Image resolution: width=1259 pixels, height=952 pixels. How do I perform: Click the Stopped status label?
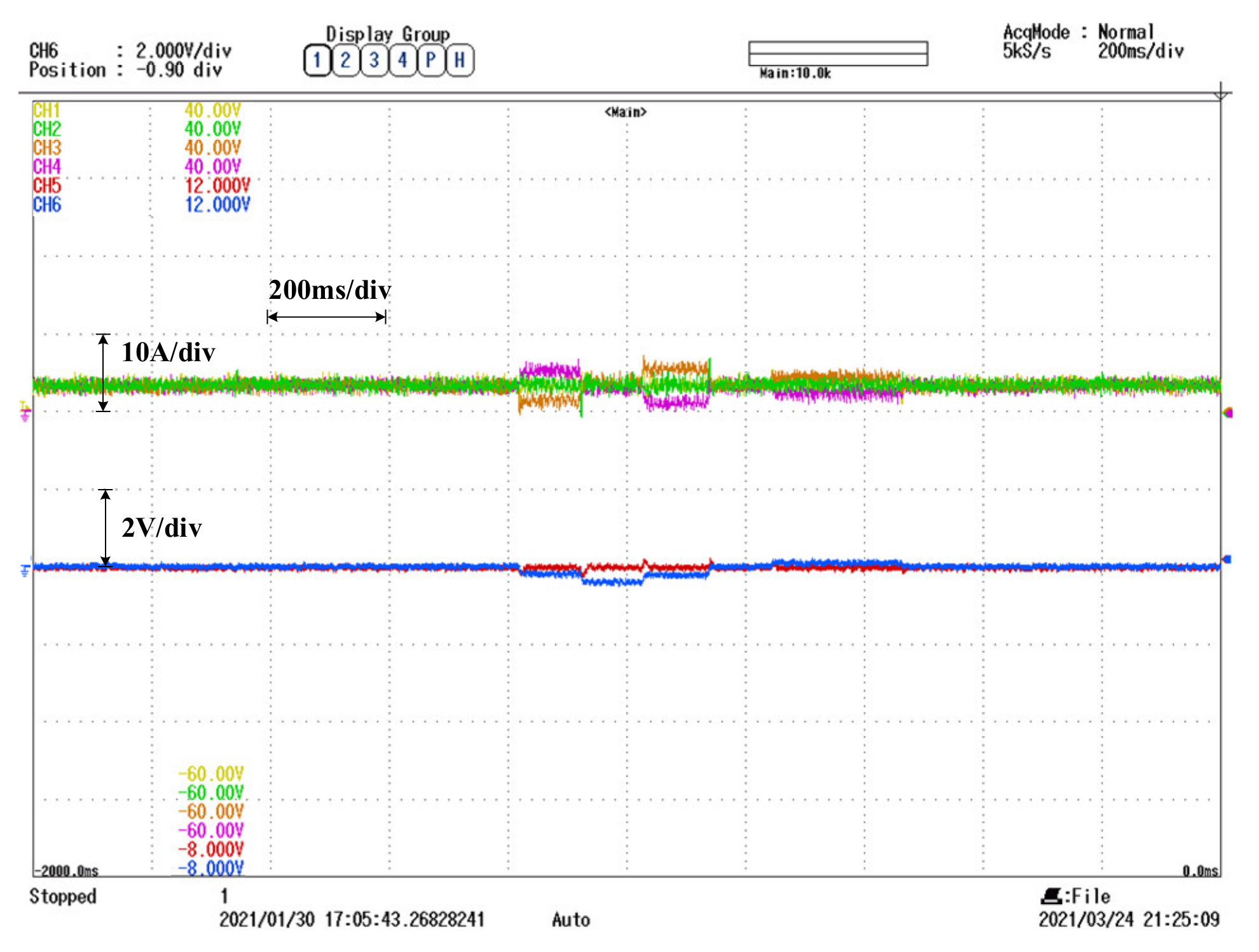click(62, 897)
